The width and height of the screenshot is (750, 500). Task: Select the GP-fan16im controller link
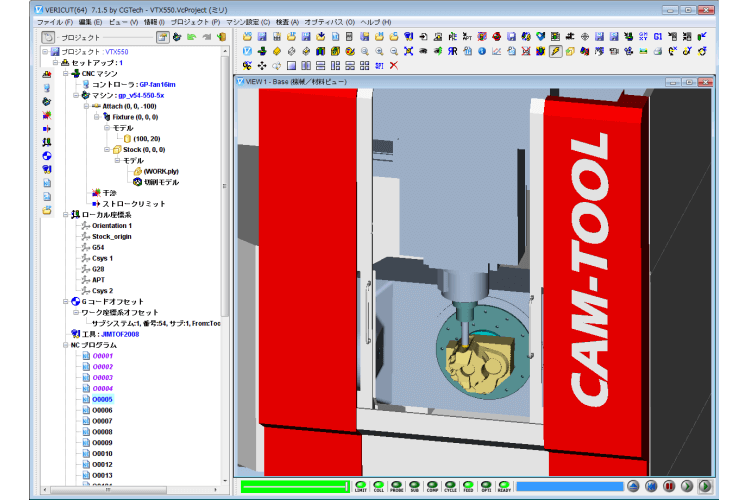(157, 84)
